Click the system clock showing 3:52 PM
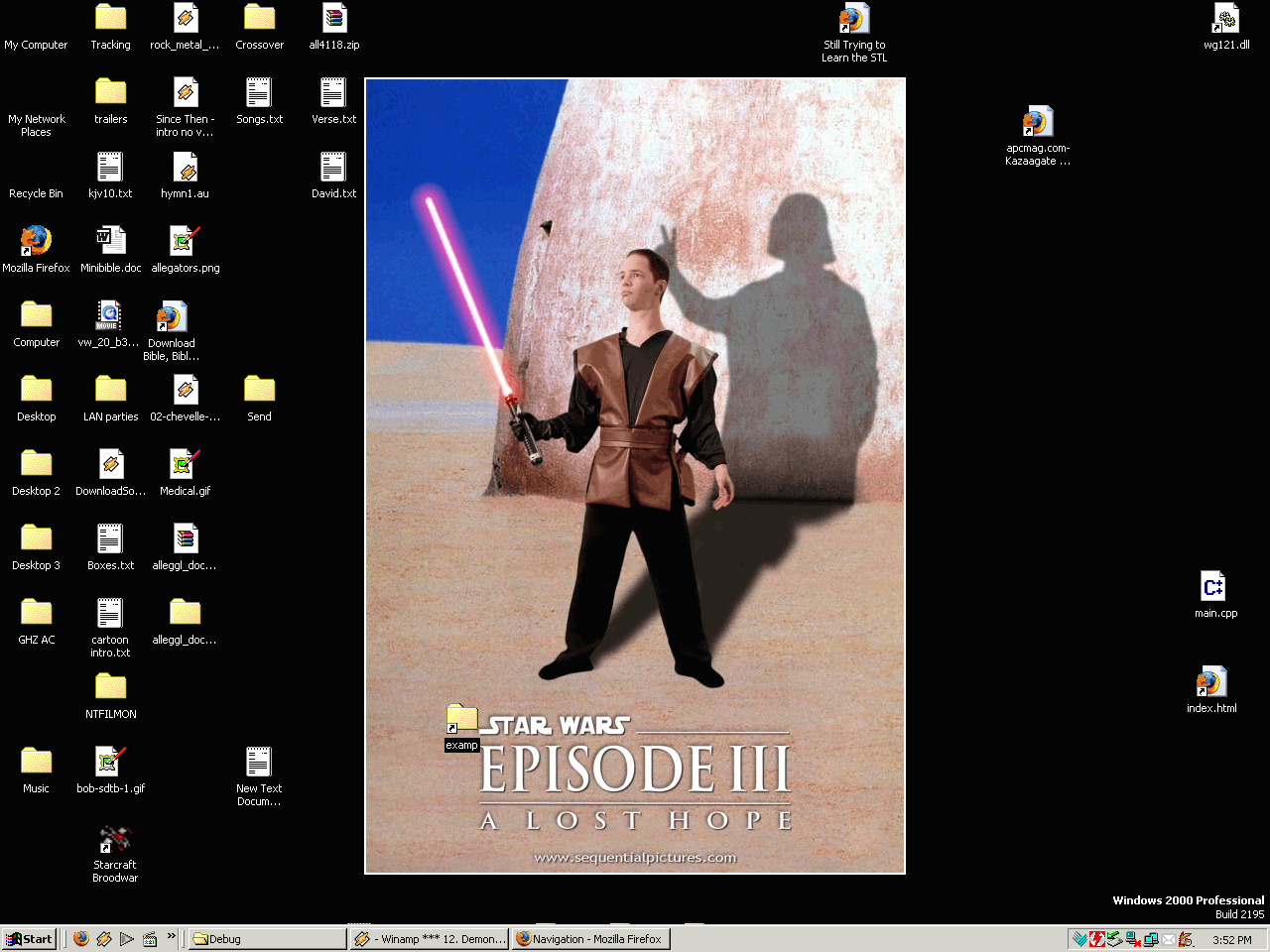Image resolution: width=1270 pixels, height=952 pixels. coord(1231,940)
